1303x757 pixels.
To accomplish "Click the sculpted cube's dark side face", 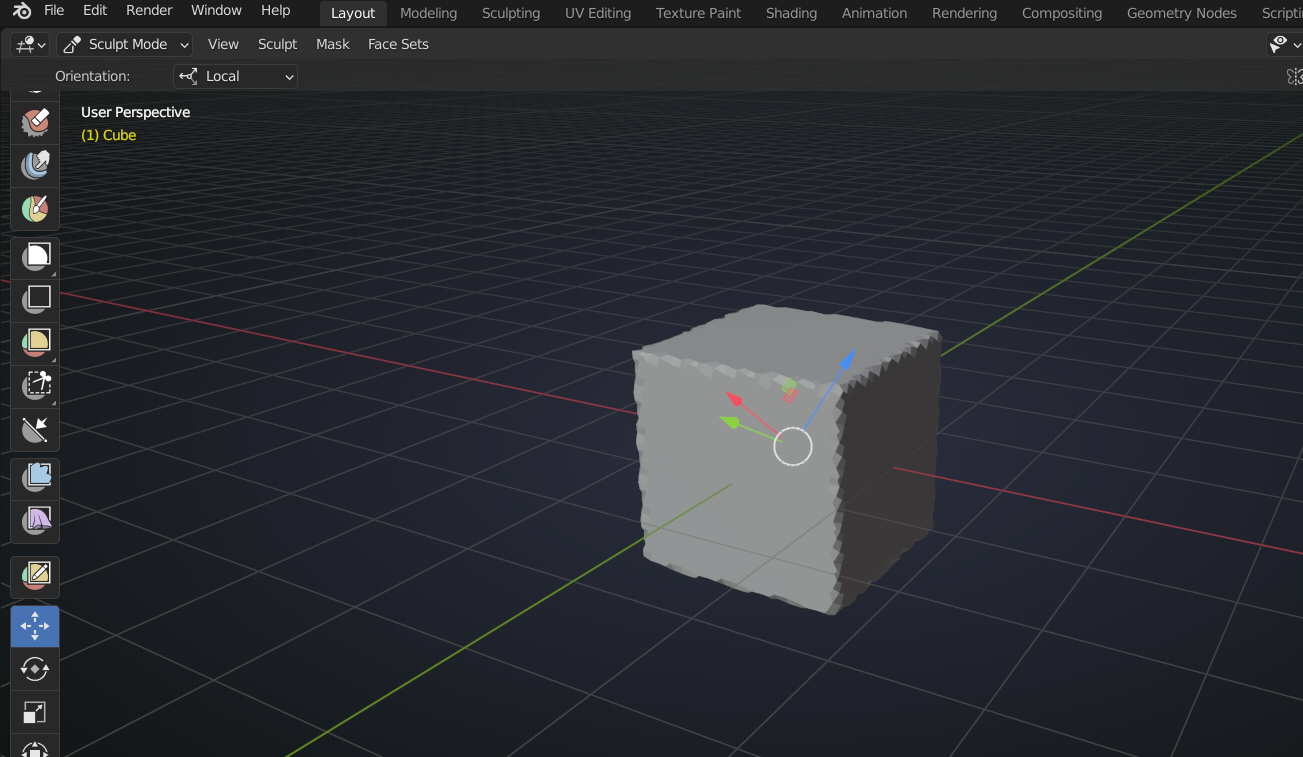I will tap(887, 470).
